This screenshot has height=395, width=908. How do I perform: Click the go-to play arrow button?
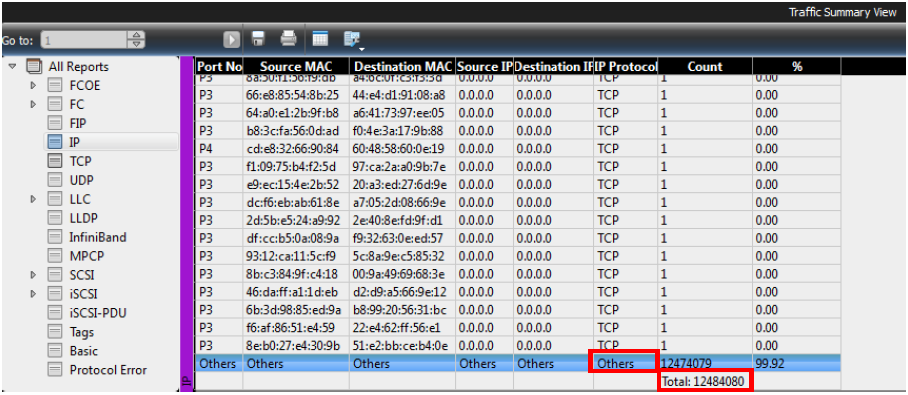tap(232, 40)
